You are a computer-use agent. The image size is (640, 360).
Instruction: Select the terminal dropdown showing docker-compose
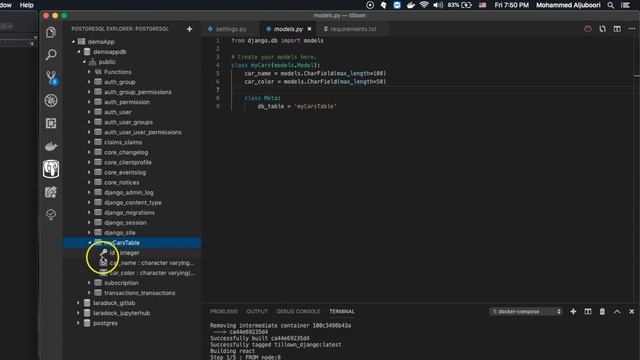pos(526,311)
